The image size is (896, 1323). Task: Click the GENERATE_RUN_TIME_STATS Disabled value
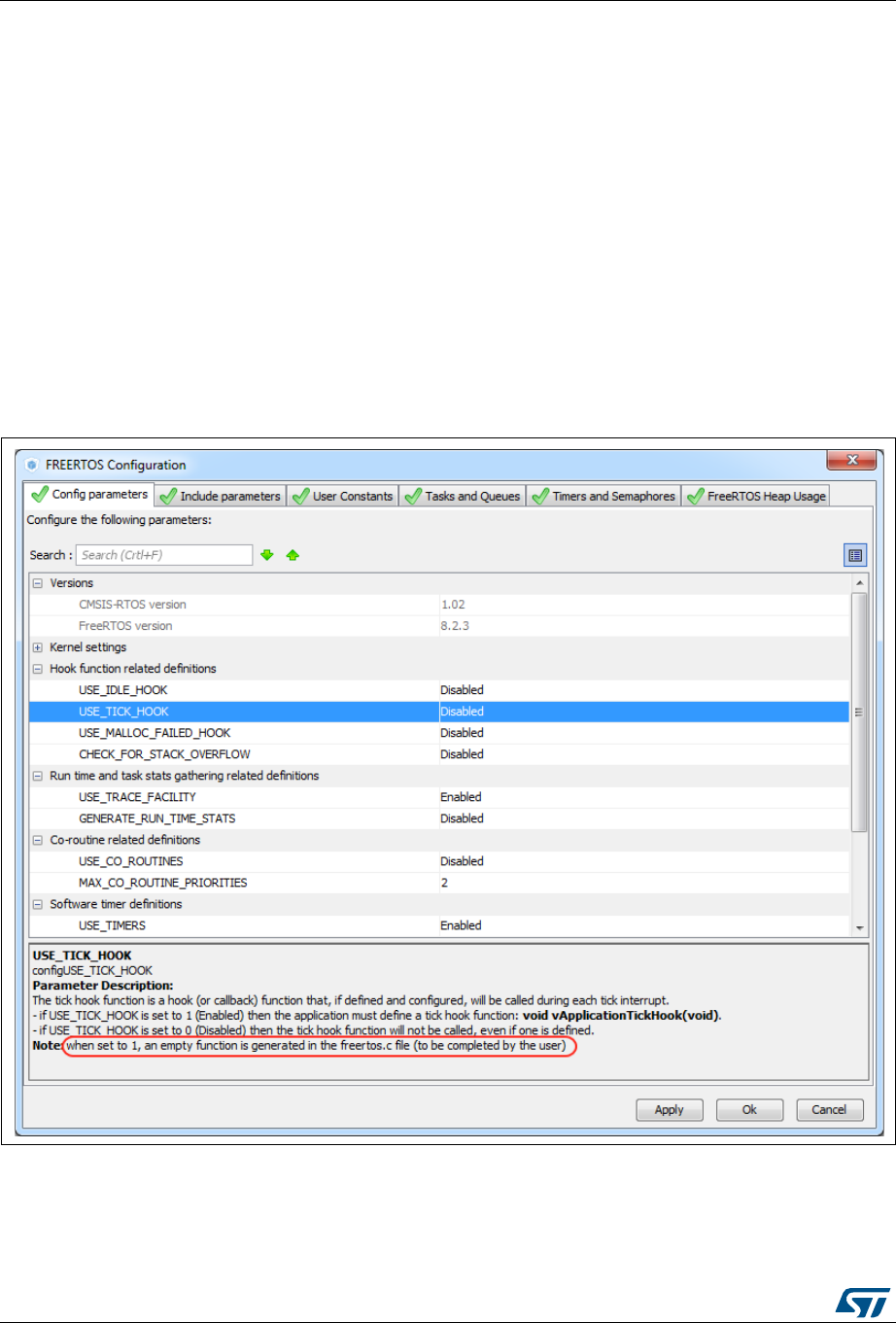click(462, 818)
